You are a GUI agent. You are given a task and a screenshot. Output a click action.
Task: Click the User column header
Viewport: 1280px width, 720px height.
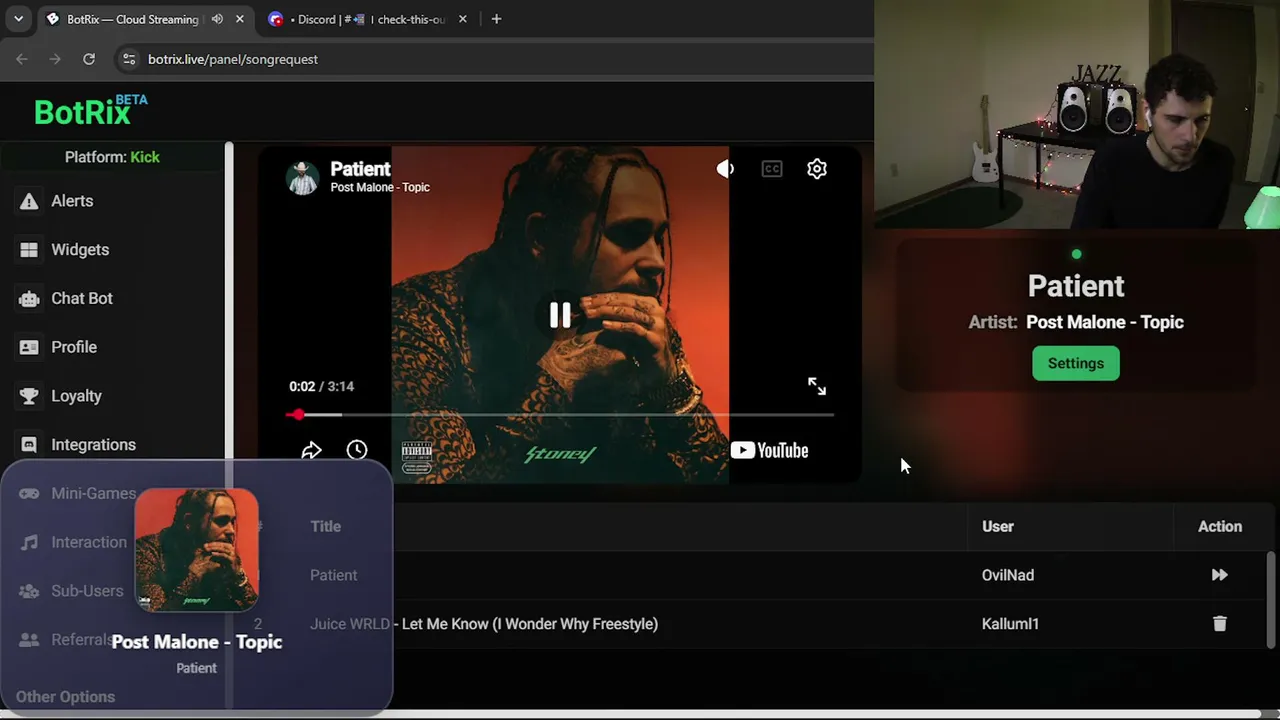click(998, 526)
